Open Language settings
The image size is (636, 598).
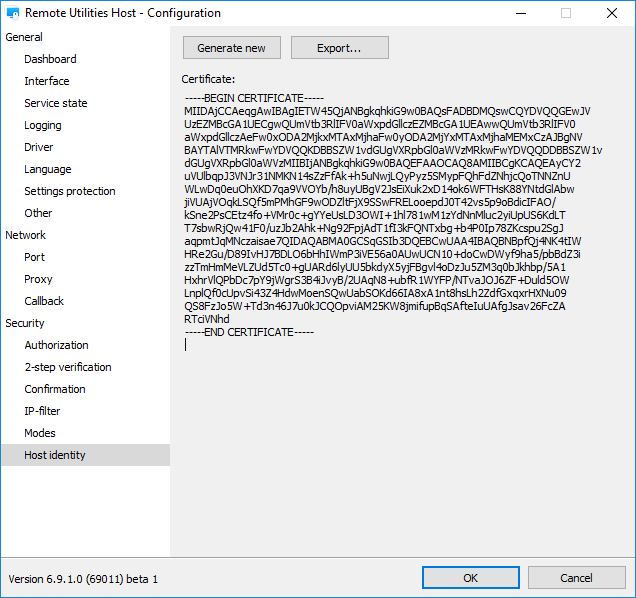tap(48, 169)
